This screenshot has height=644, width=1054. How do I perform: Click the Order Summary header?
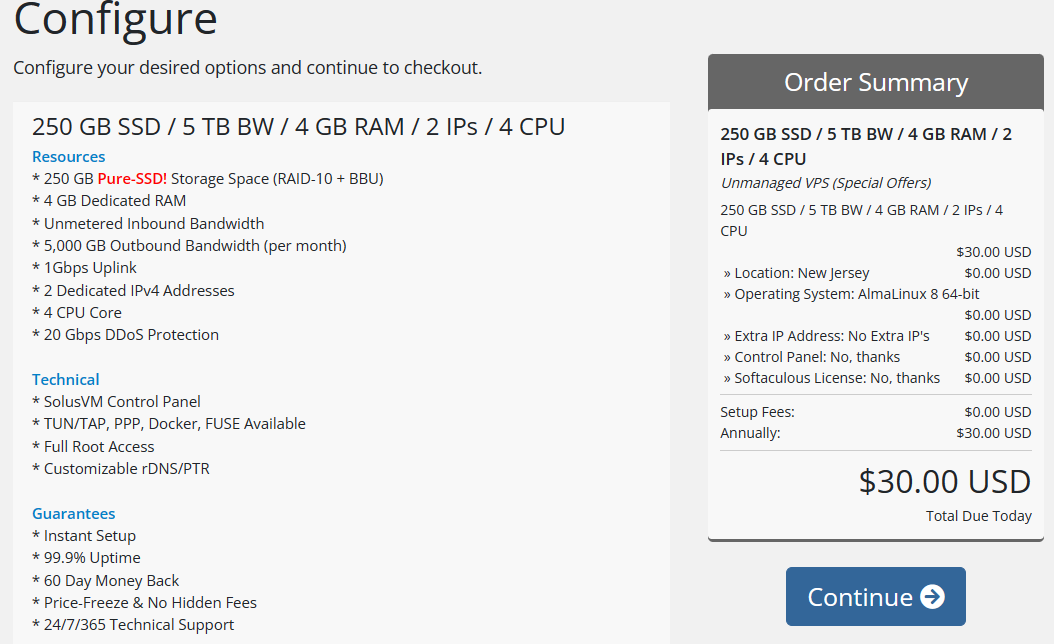click(875, 82)
